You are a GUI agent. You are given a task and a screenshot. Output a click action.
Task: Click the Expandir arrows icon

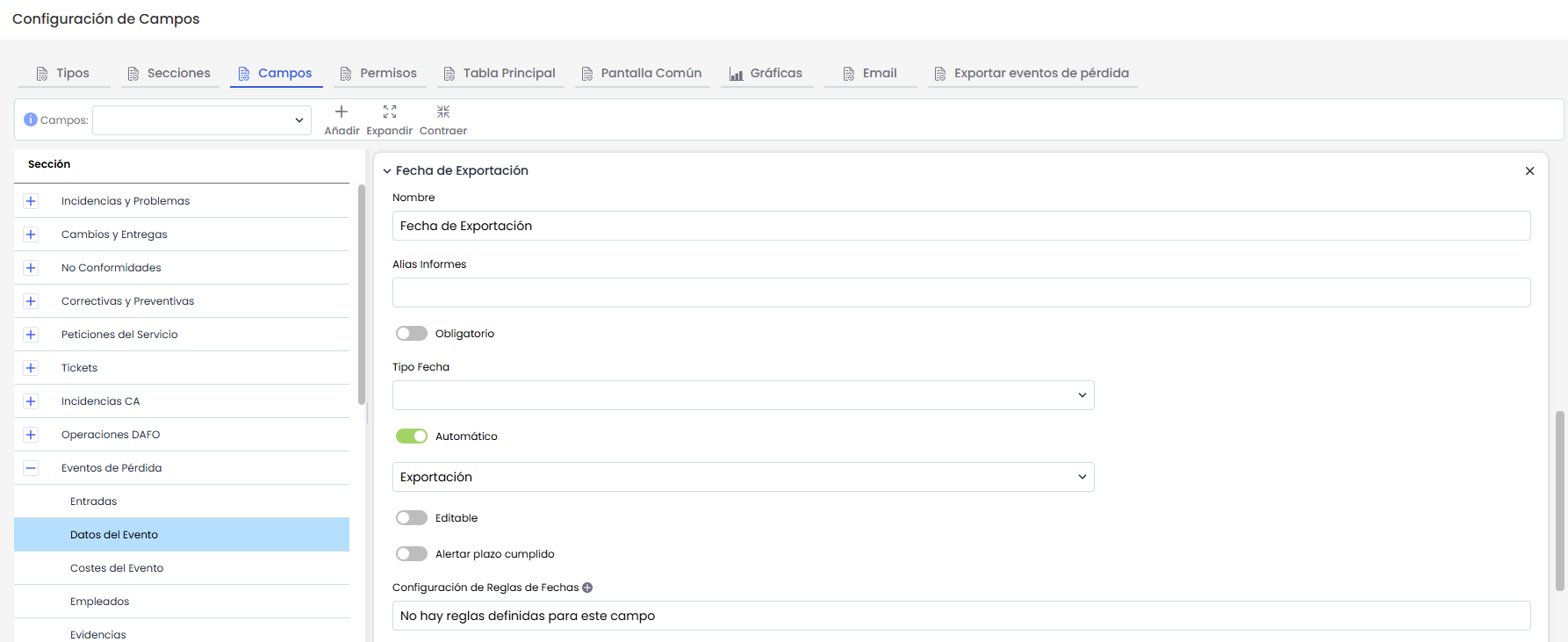(x=390, y=112)
